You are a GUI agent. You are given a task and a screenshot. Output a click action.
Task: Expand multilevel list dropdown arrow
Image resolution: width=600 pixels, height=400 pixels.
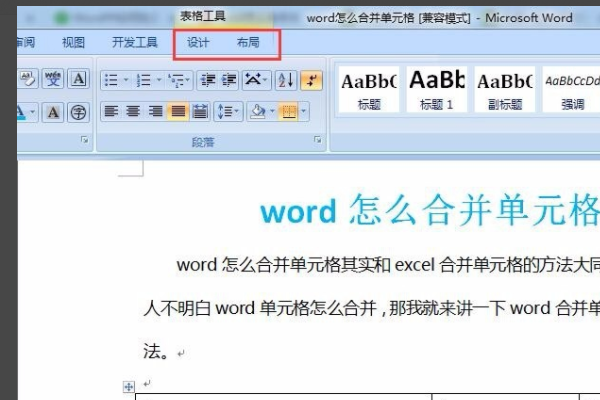pos(188,80)
